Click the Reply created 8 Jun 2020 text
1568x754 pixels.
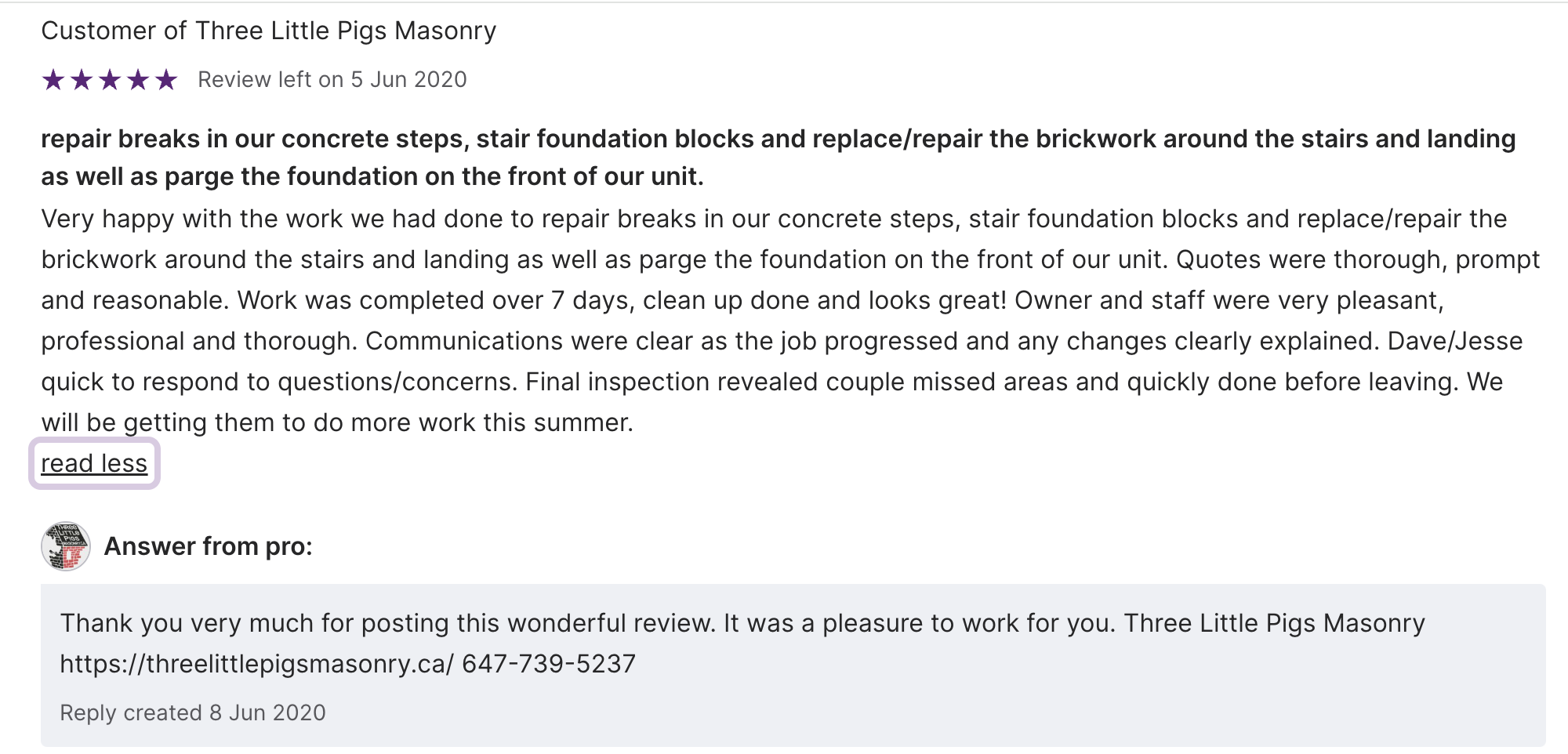pyautogui.click(x=193, y=712)
